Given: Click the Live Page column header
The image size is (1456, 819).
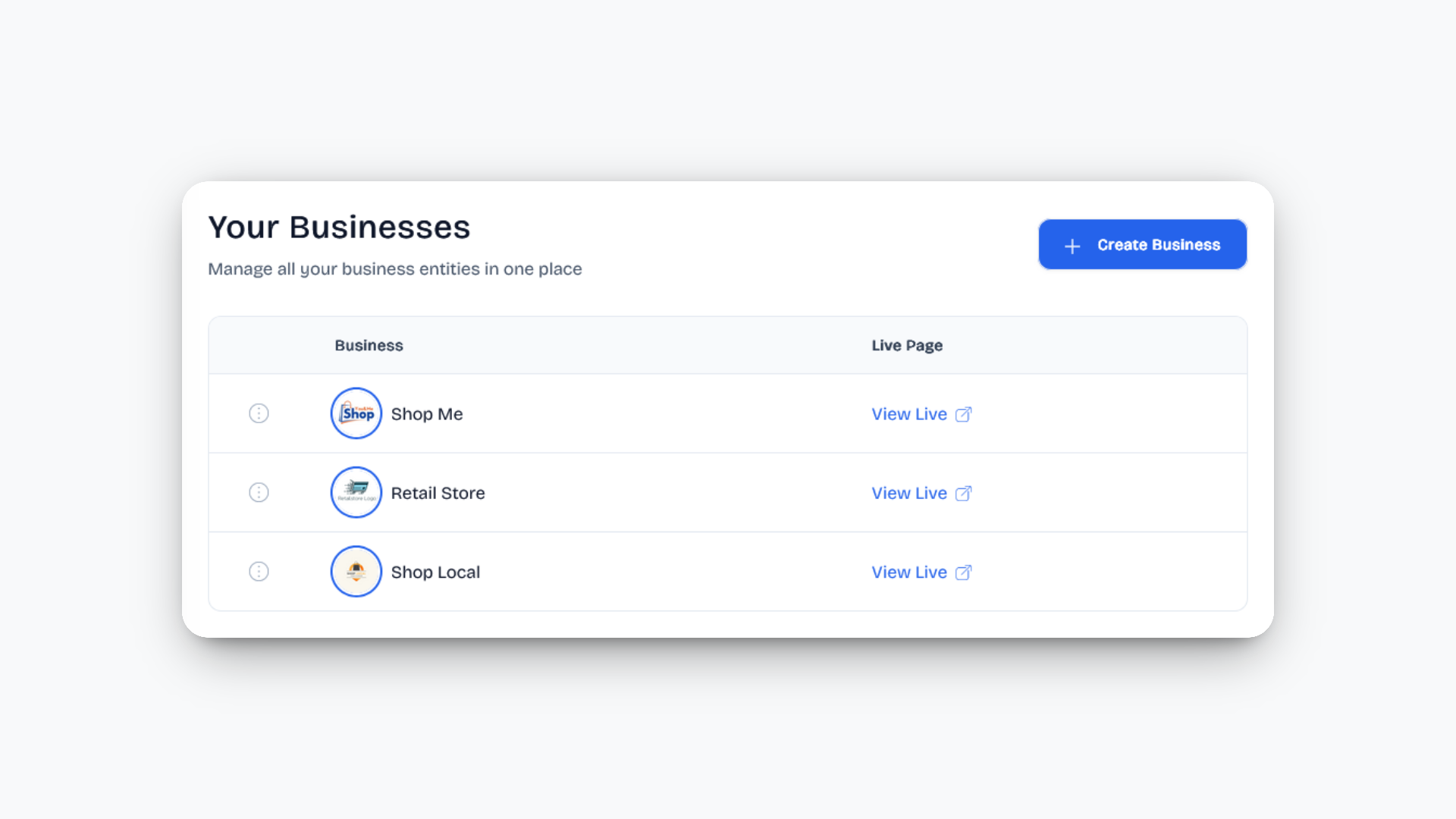Looking at the screenshot, I should [x=907, y=345].
